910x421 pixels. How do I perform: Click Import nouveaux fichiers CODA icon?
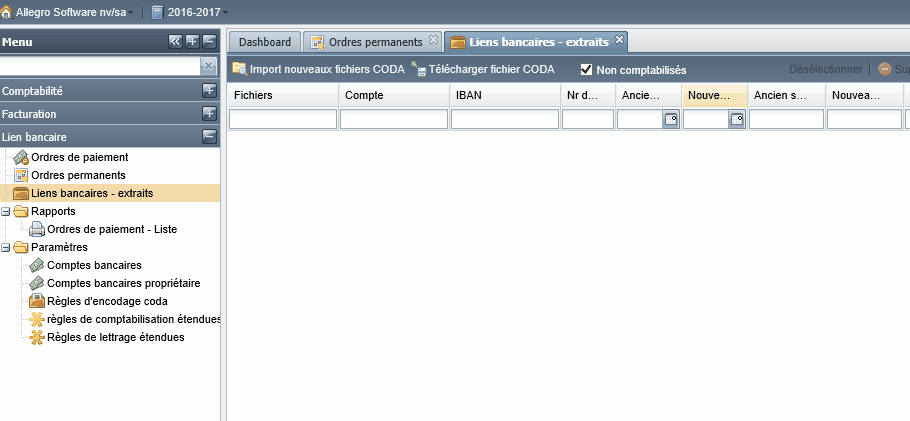click(x=240, y=69)
